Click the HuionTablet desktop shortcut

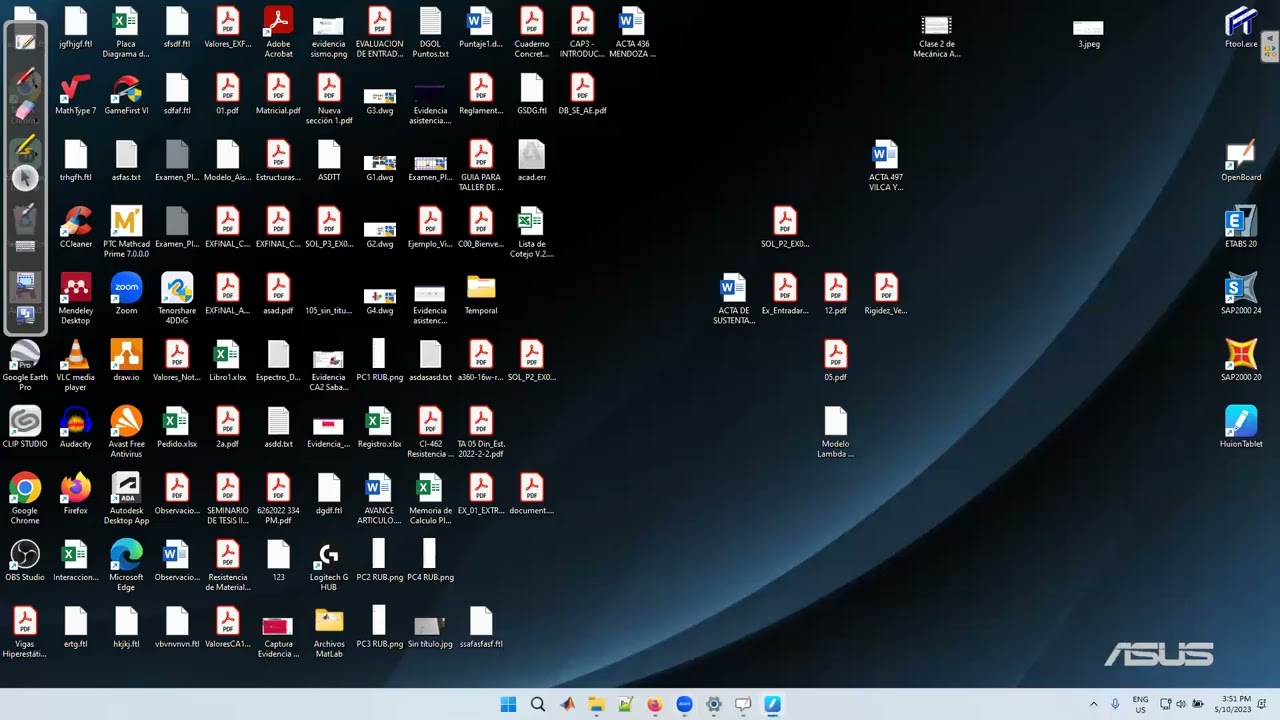point(1241,427)
